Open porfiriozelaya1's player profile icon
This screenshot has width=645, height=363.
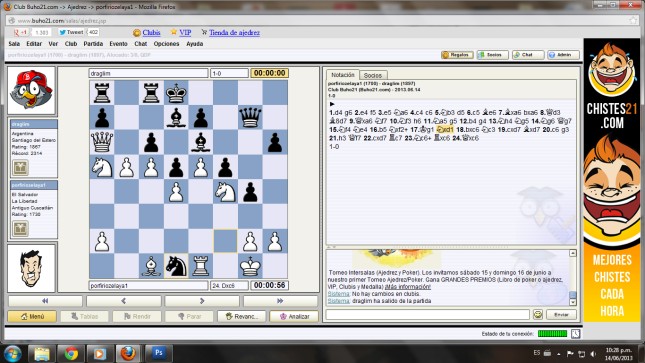[20, 228]
